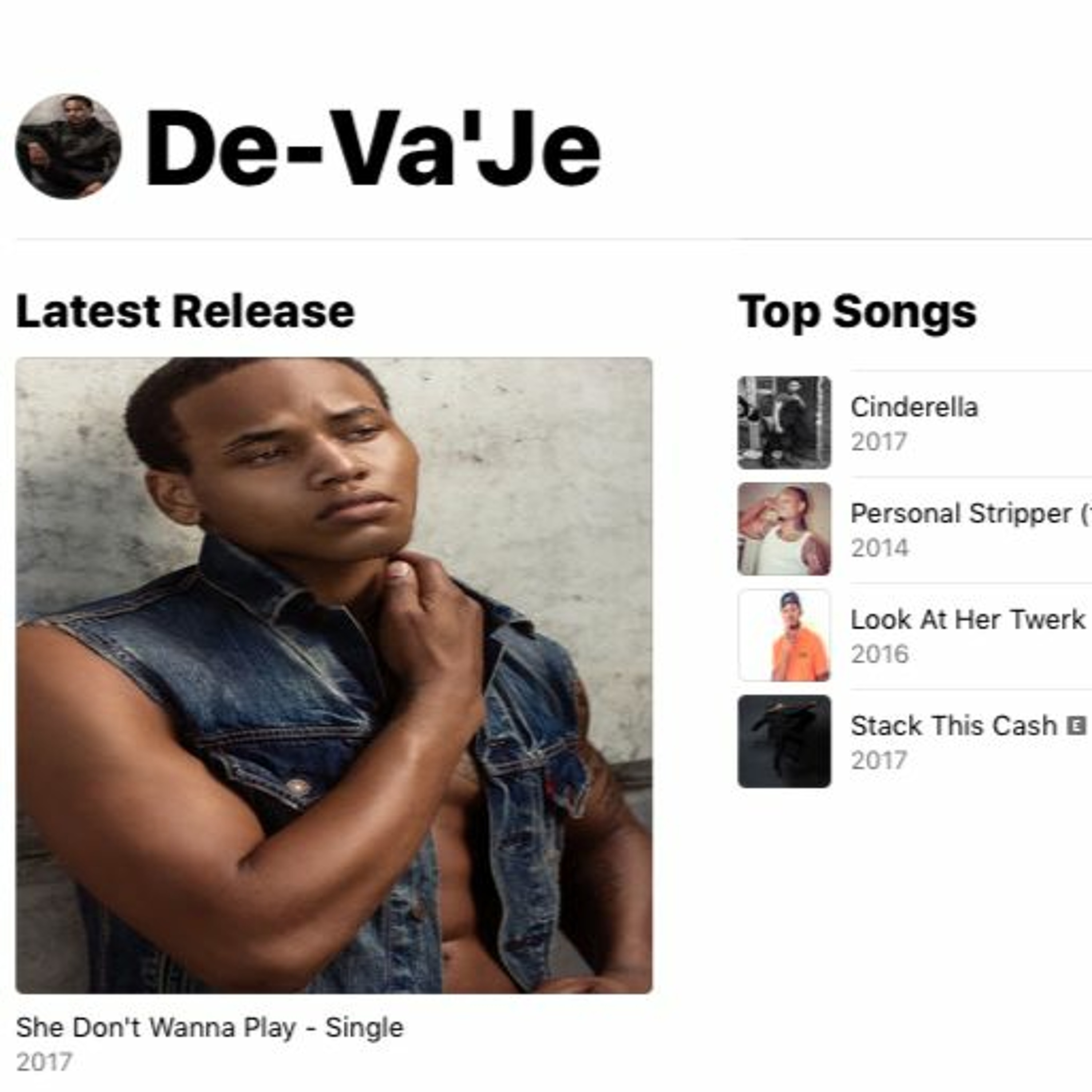The image size is (1092, 1092).
Task: Click the She Don't Wanna Play - Single title
Action: 210,1027
